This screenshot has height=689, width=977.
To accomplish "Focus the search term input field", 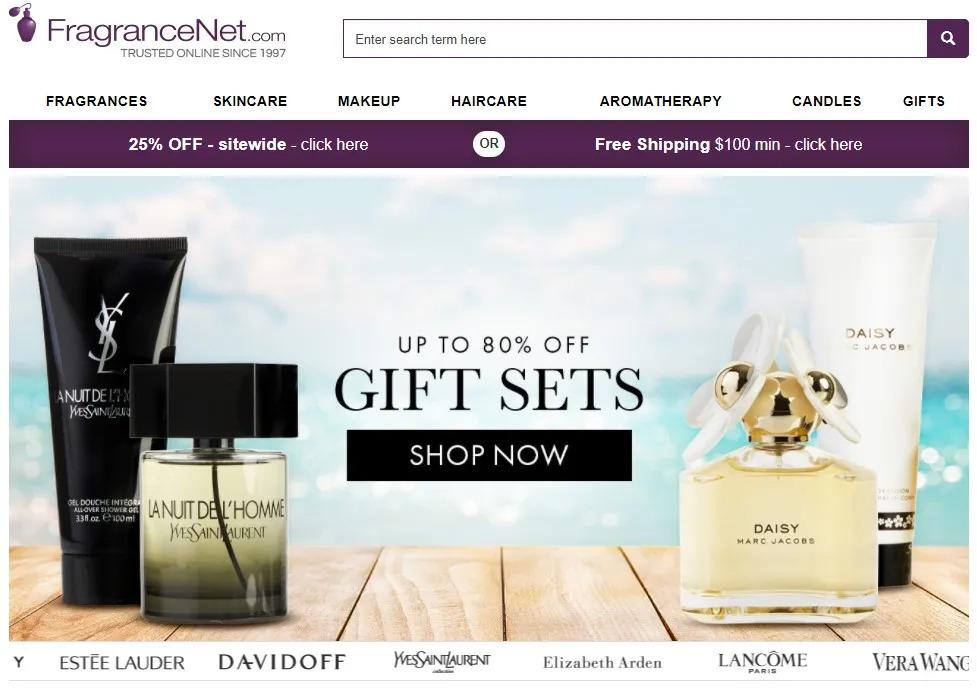I will 635,39.
